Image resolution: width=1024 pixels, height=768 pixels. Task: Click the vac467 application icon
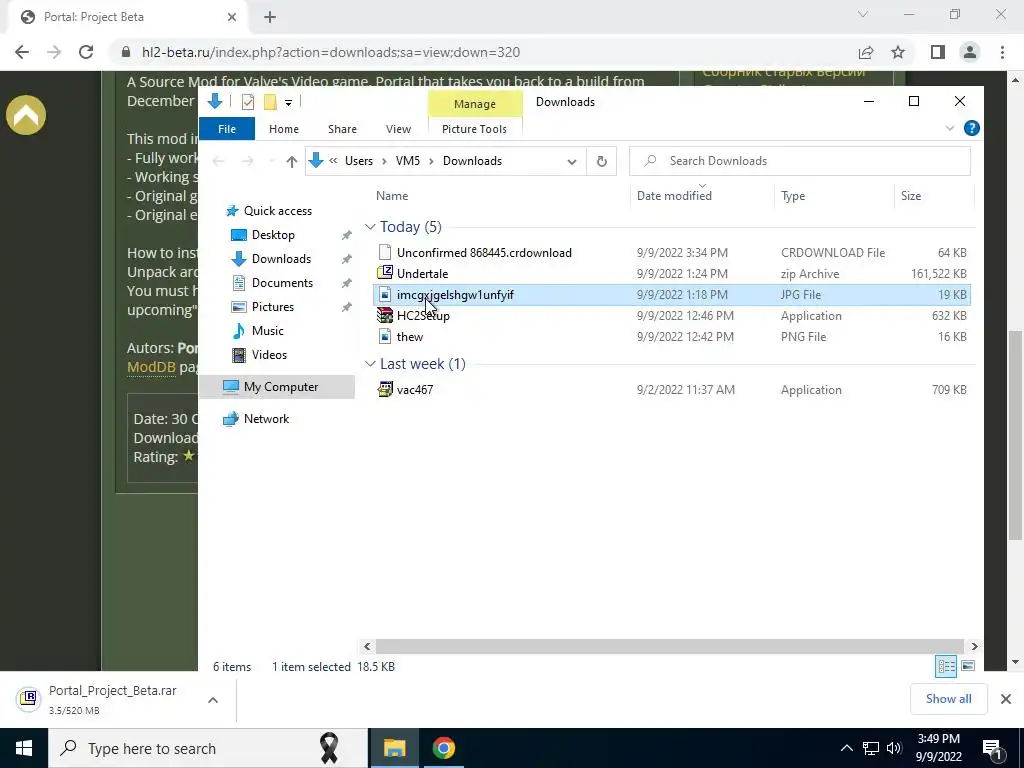point(385,390)
